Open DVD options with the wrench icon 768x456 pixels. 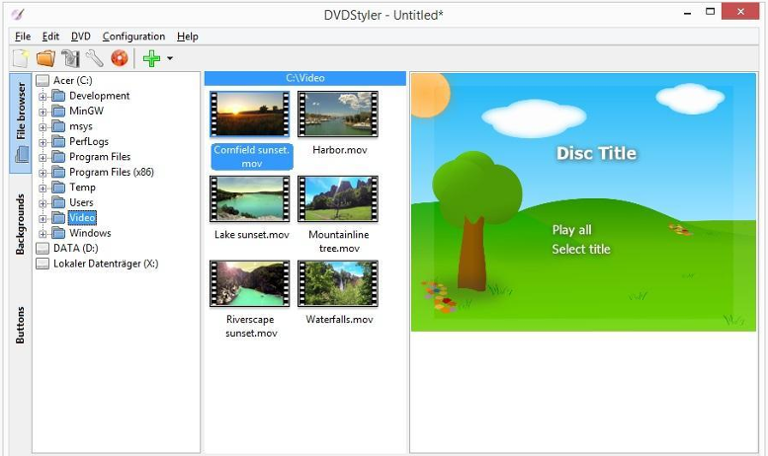(x=94, y=59)
